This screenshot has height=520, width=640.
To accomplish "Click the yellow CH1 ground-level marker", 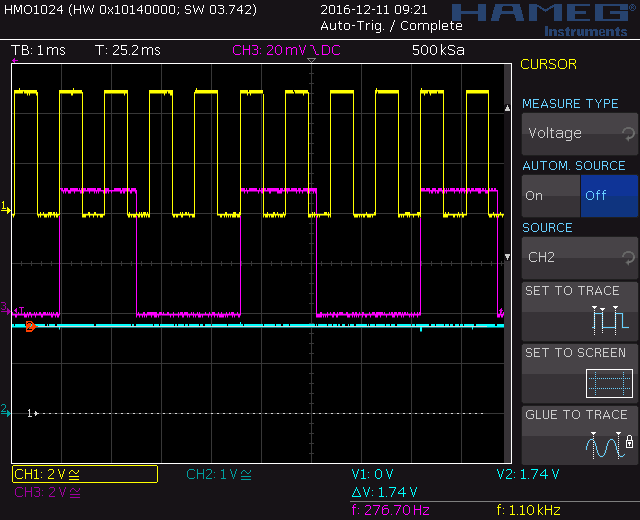I will 6,207.
